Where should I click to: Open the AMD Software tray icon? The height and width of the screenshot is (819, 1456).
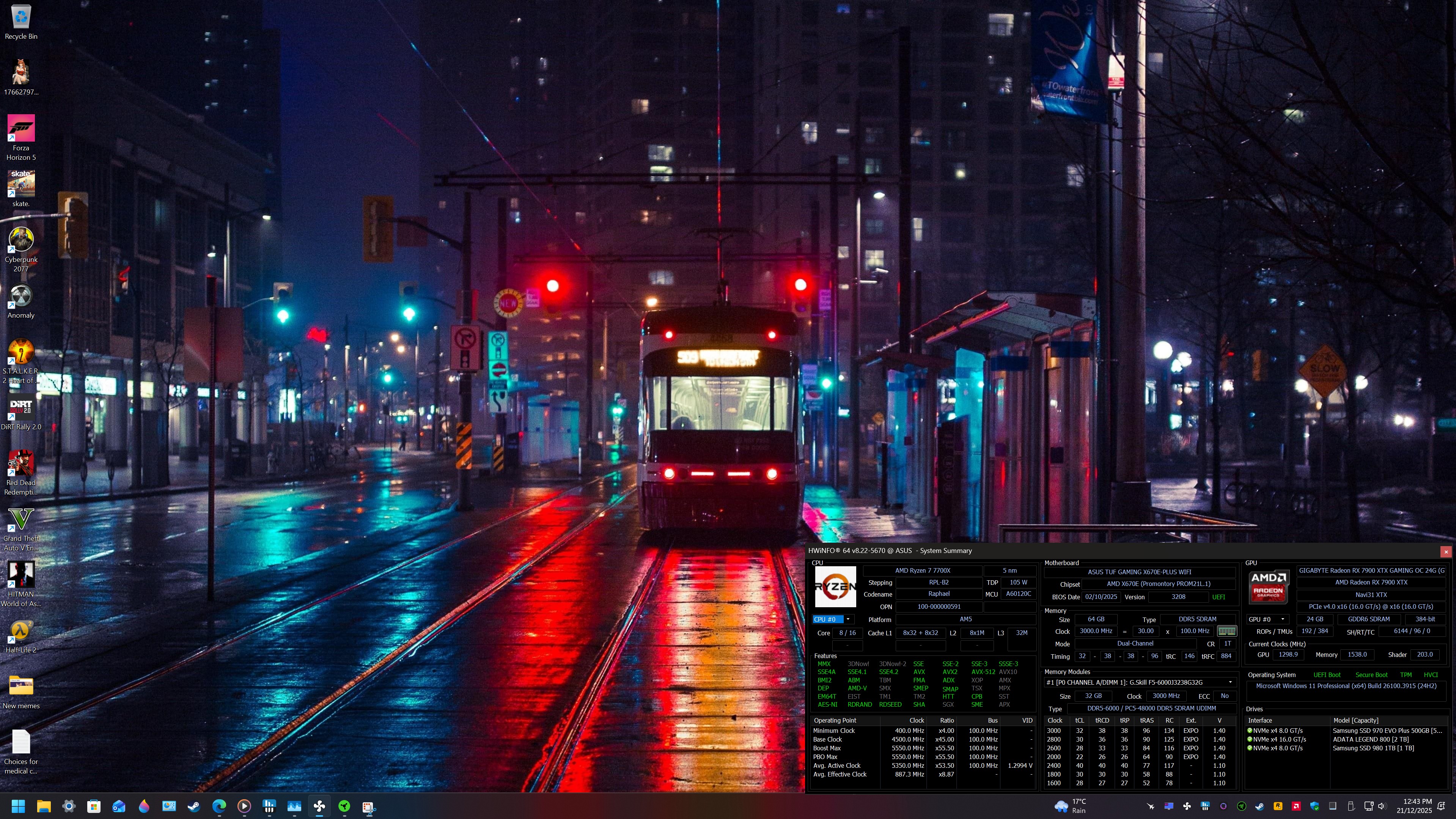(x=1296, y=806)
